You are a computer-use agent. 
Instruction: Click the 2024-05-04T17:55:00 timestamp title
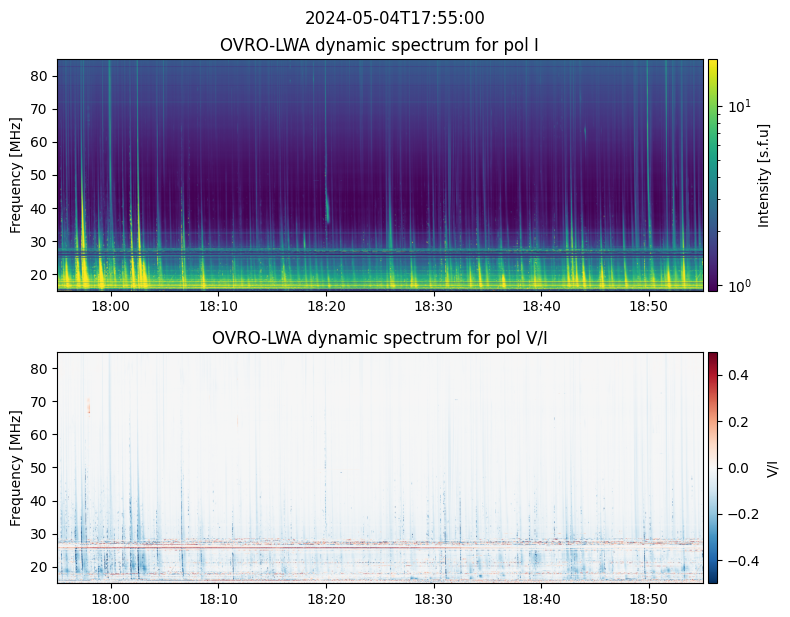[394, 18]
